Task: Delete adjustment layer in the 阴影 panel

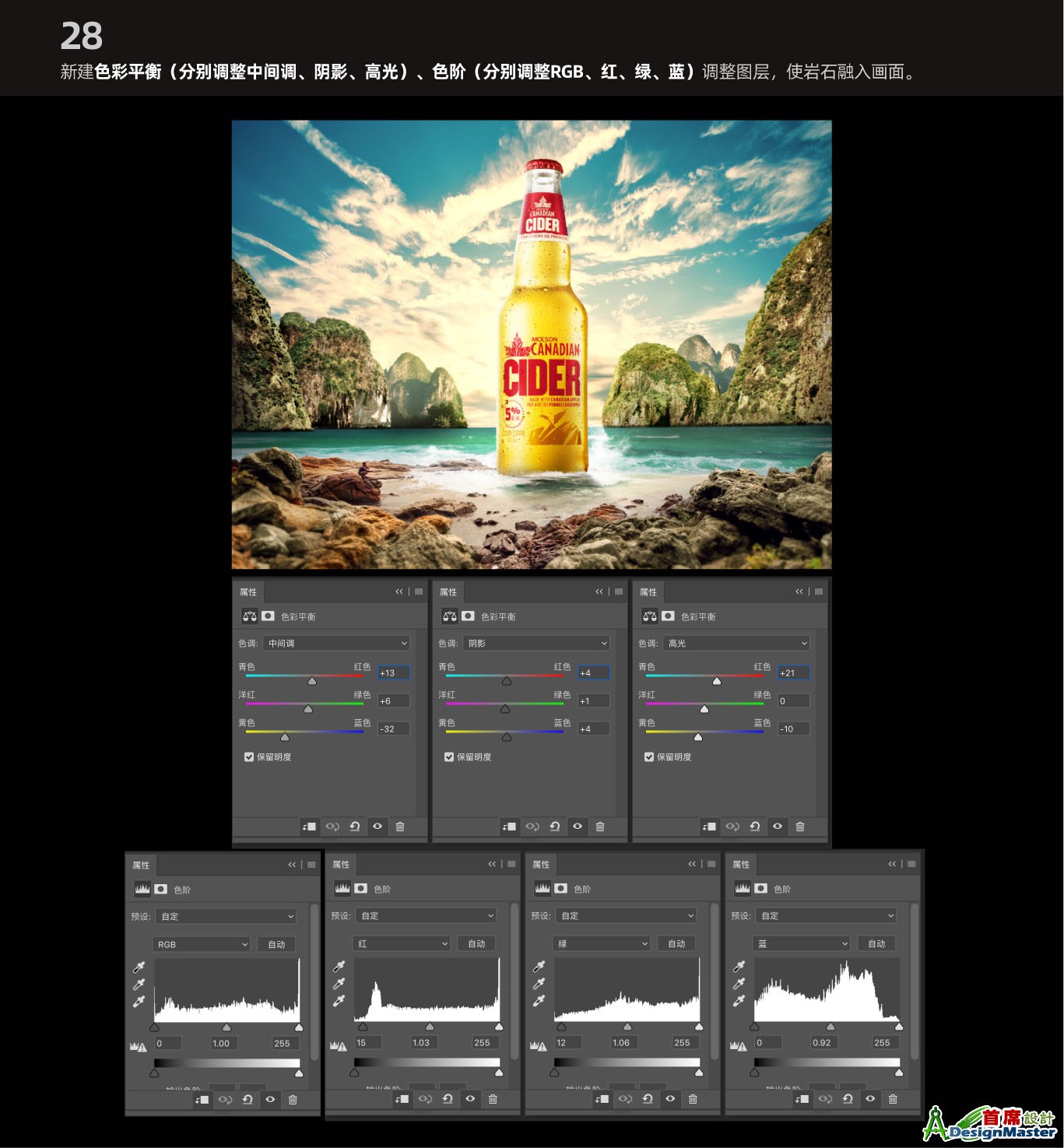Action: (600, 827)
